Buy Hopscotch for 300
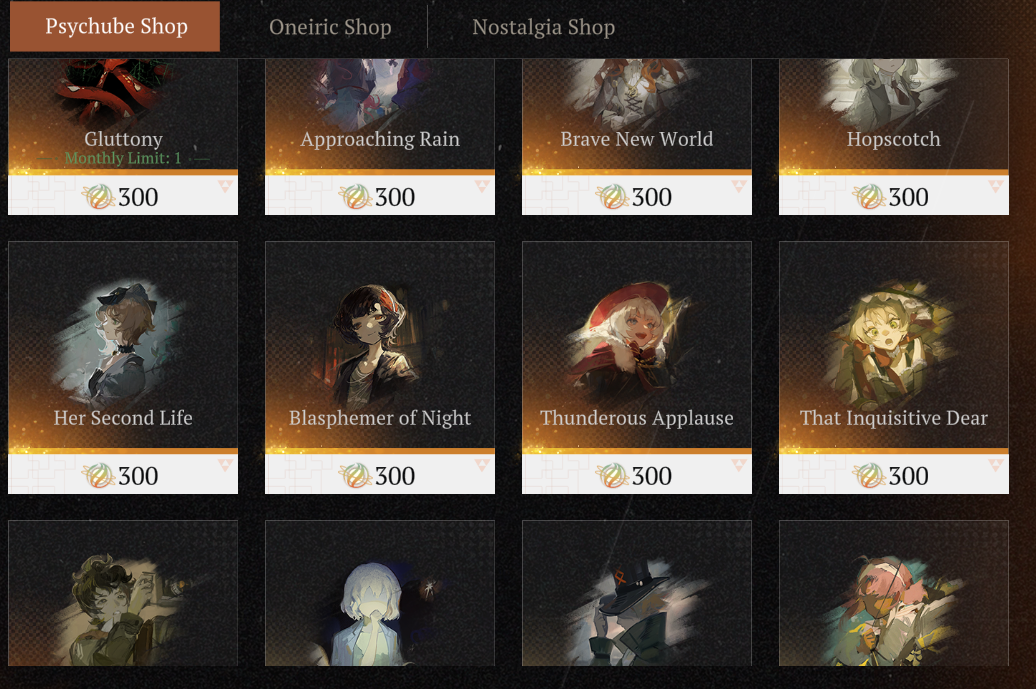Screen dimensions: 1036x689 coord(894,137)
